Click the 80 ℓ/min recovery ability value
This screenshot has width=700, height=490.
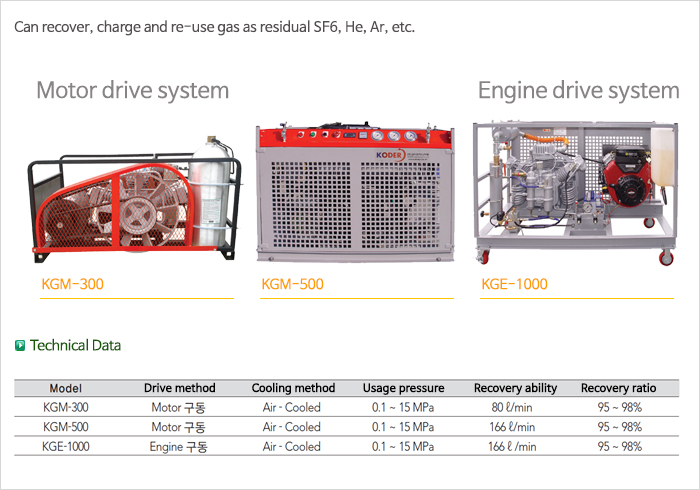click(512, 407)
